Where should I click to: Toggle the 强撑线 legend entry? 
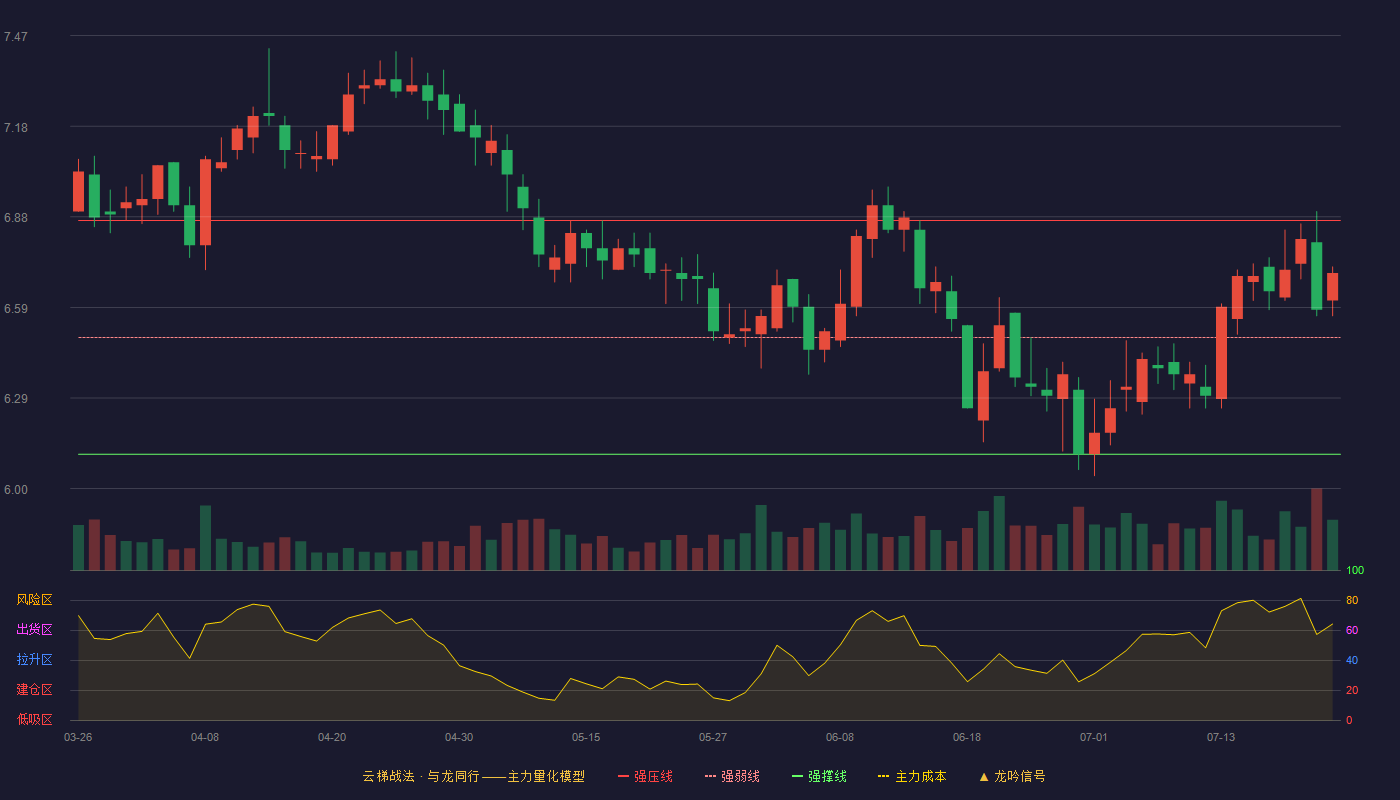click(x=819, y=776)
